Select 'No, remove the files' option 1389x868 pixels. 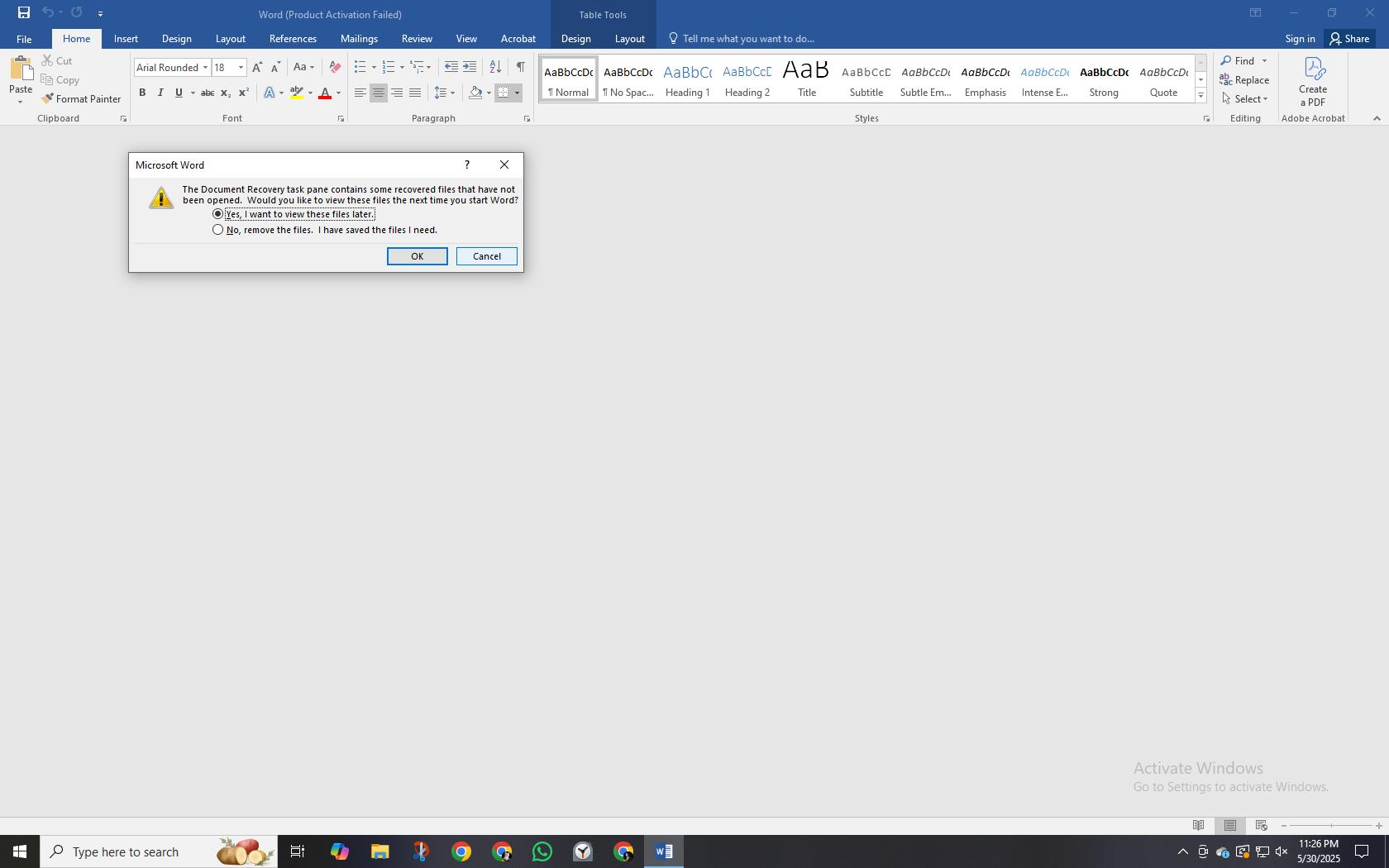pyautogui.click(x=325, y=230)
